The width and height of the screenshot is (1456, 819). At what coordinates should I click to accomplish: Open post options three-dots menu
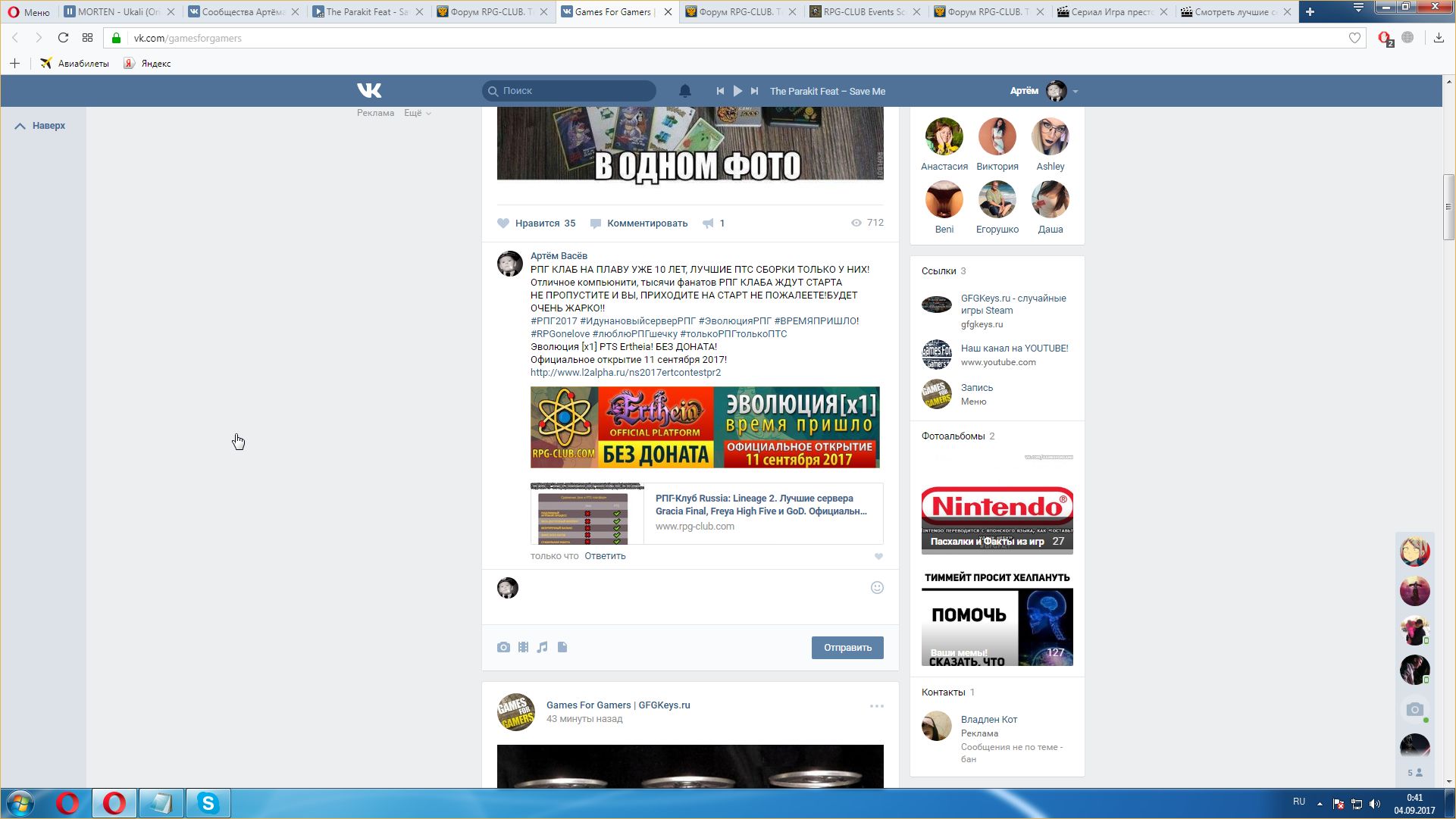click(877, 706)
